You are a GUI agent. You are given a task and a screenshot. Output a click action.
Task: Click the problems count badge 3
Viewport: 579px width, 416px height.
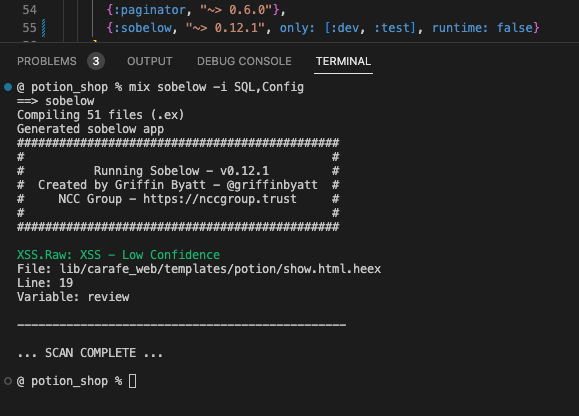96,61
